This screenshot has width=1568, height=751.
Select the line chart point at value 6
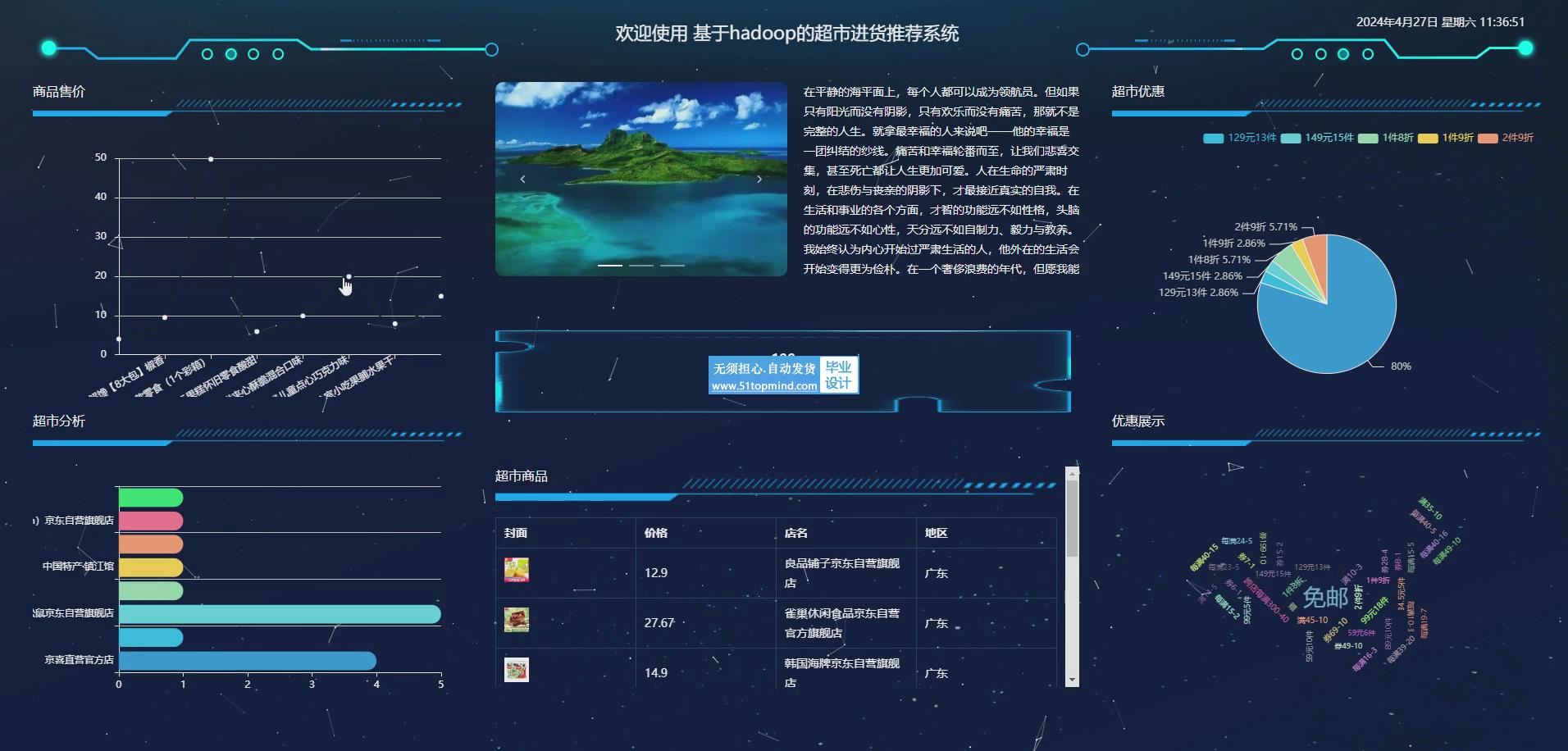click(x=257, y=332)
